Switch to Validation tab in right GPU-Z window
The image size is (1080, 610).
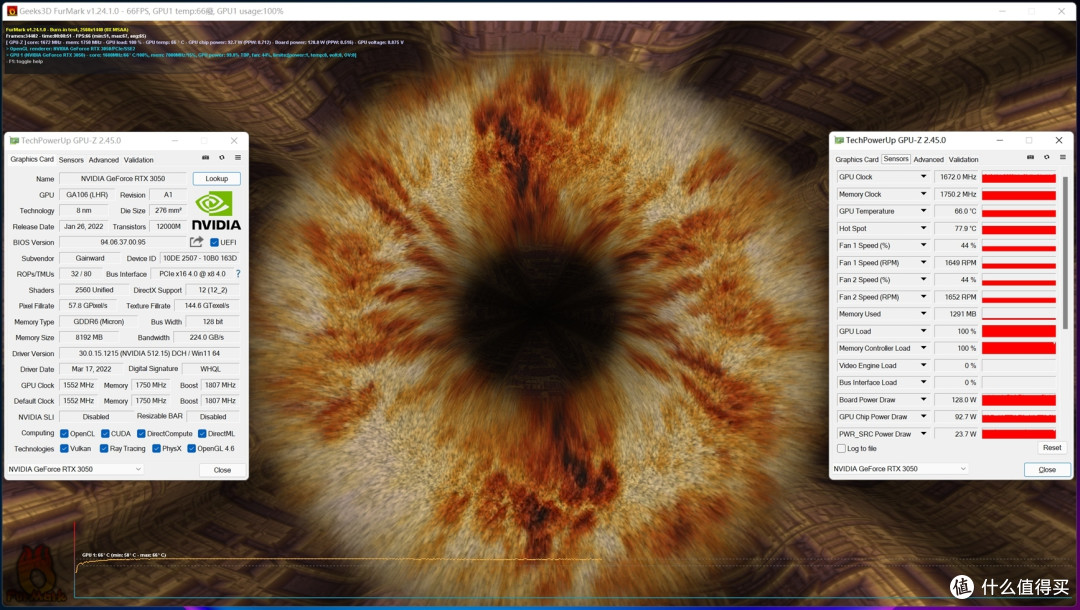(964, 160)
